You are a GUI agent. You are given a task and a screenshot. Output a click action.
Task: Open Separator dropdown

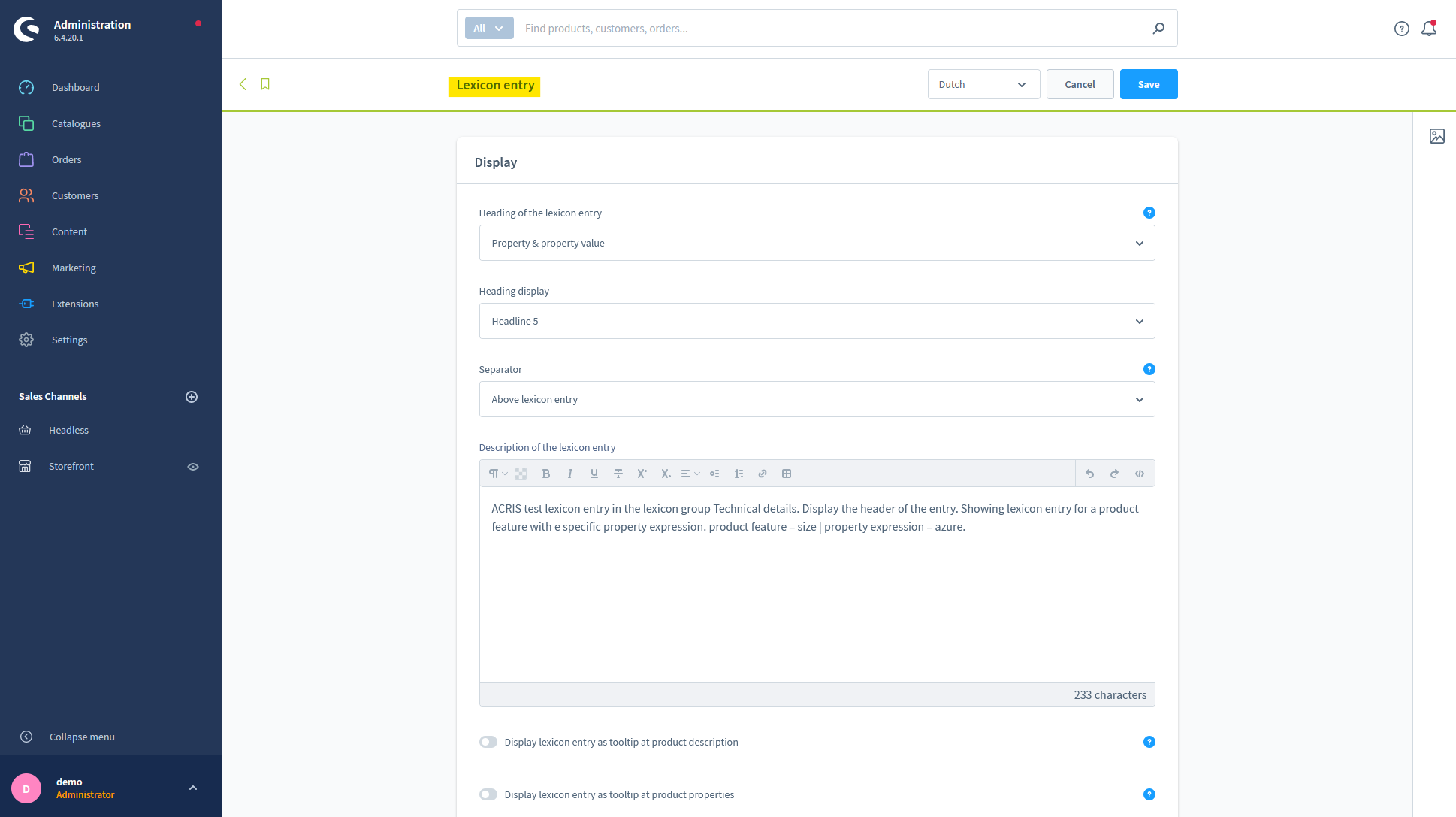click(817, 399)
